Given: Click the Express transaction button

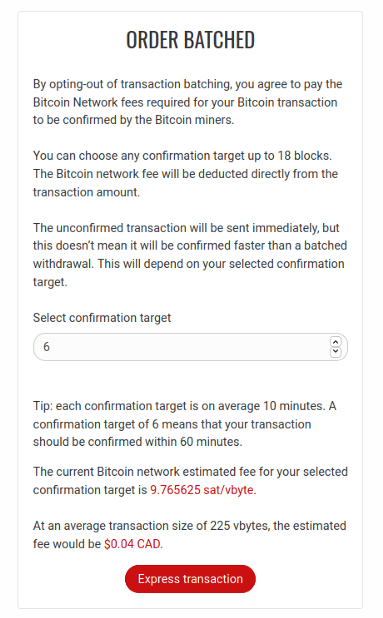Looking at the screenshot, I should tap(190, 579).
